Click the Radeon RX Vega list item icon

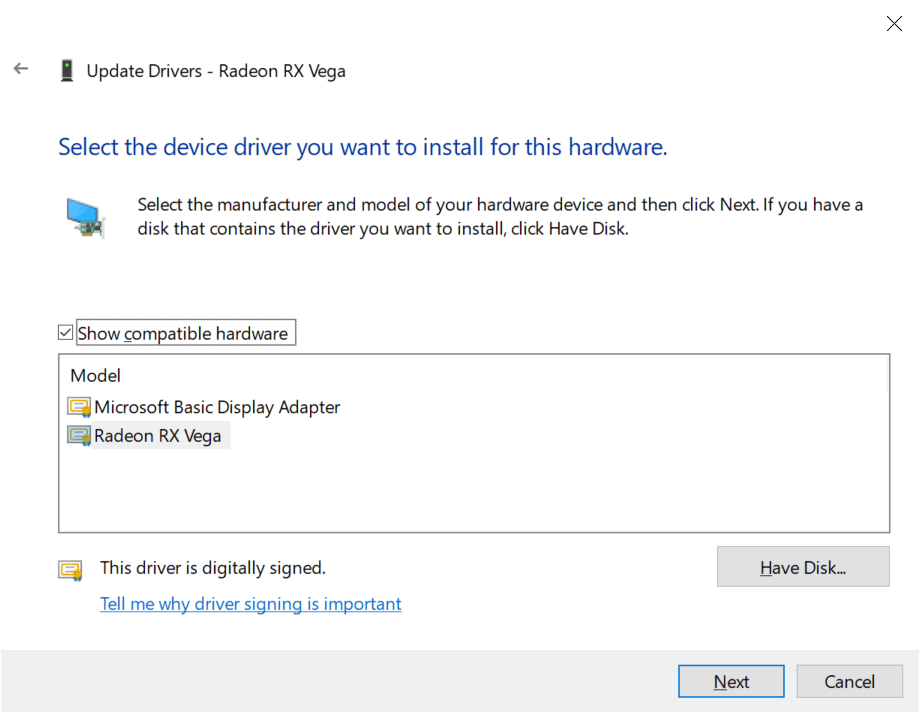point(79,436)
